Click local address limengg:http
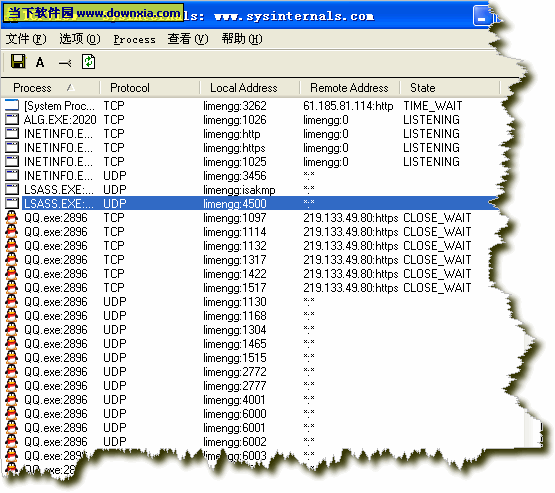555x493 pixels. (x=231, y=134)
